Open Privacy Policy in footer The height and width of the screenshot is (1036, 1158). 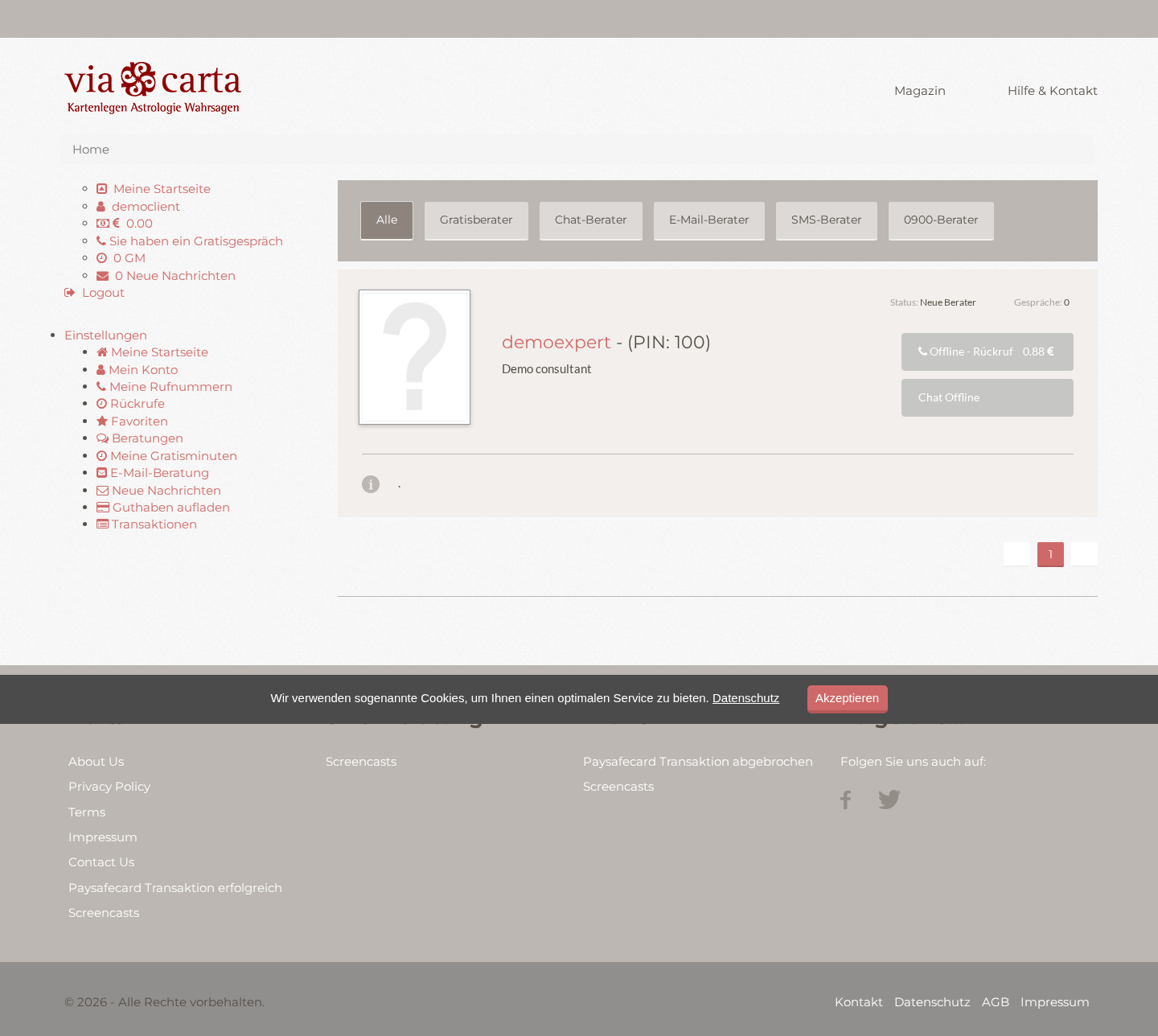(x=109, y=787)
